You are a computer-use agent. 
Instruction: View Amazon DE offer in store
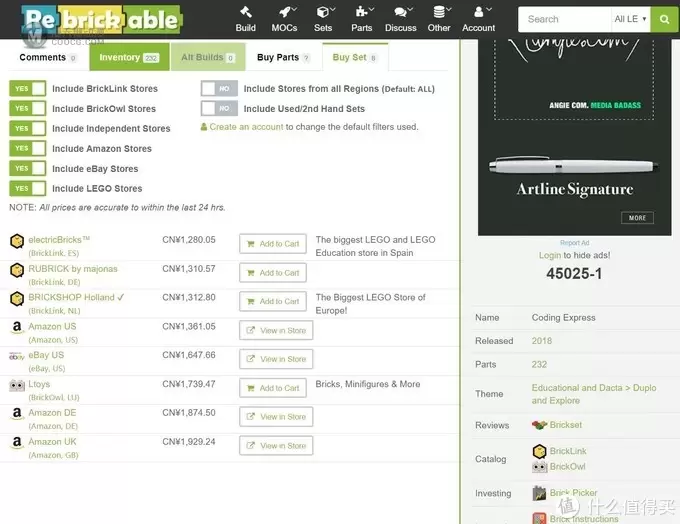276,417
